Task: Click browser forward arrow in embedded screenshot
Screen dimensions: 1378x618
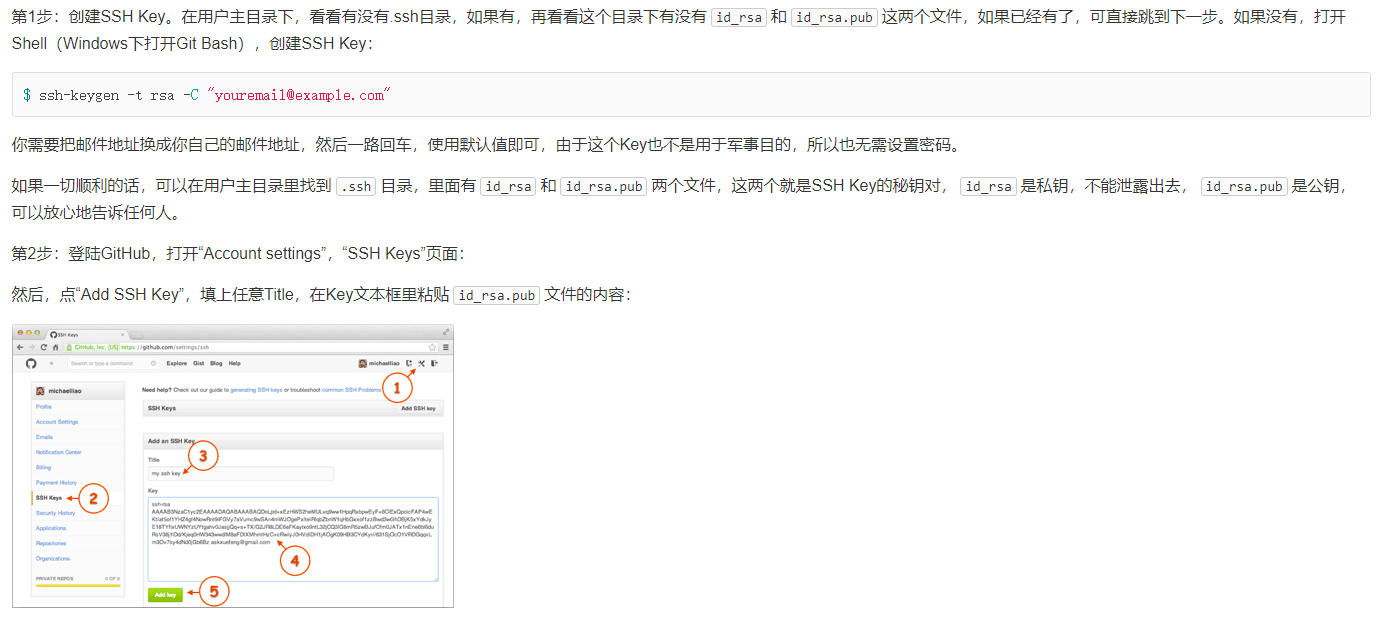Action: point(32,347)
